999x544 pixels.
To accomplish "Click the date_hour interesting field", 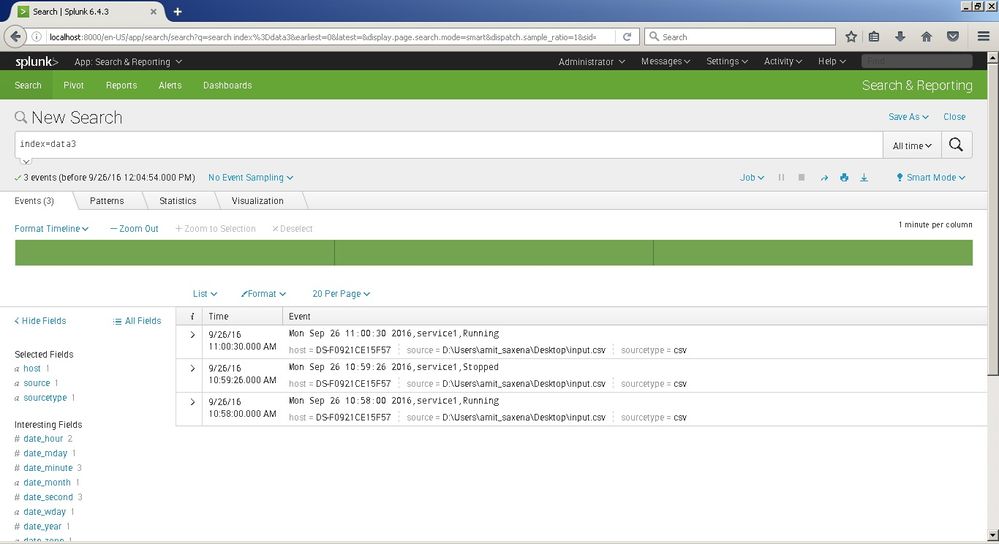I will coord(43,439).
